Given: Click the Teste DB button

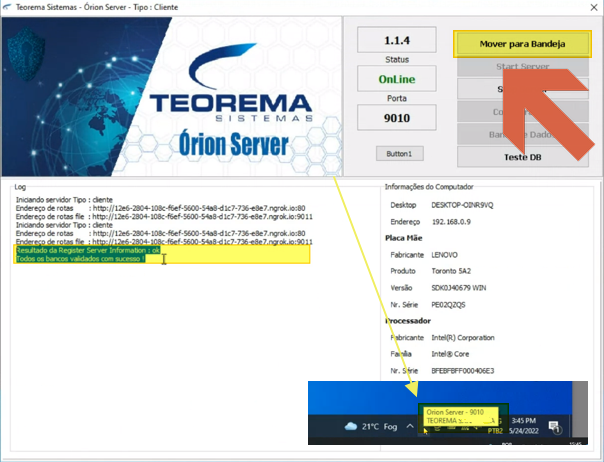Looking at the screenshot, I should coord(522,157).
